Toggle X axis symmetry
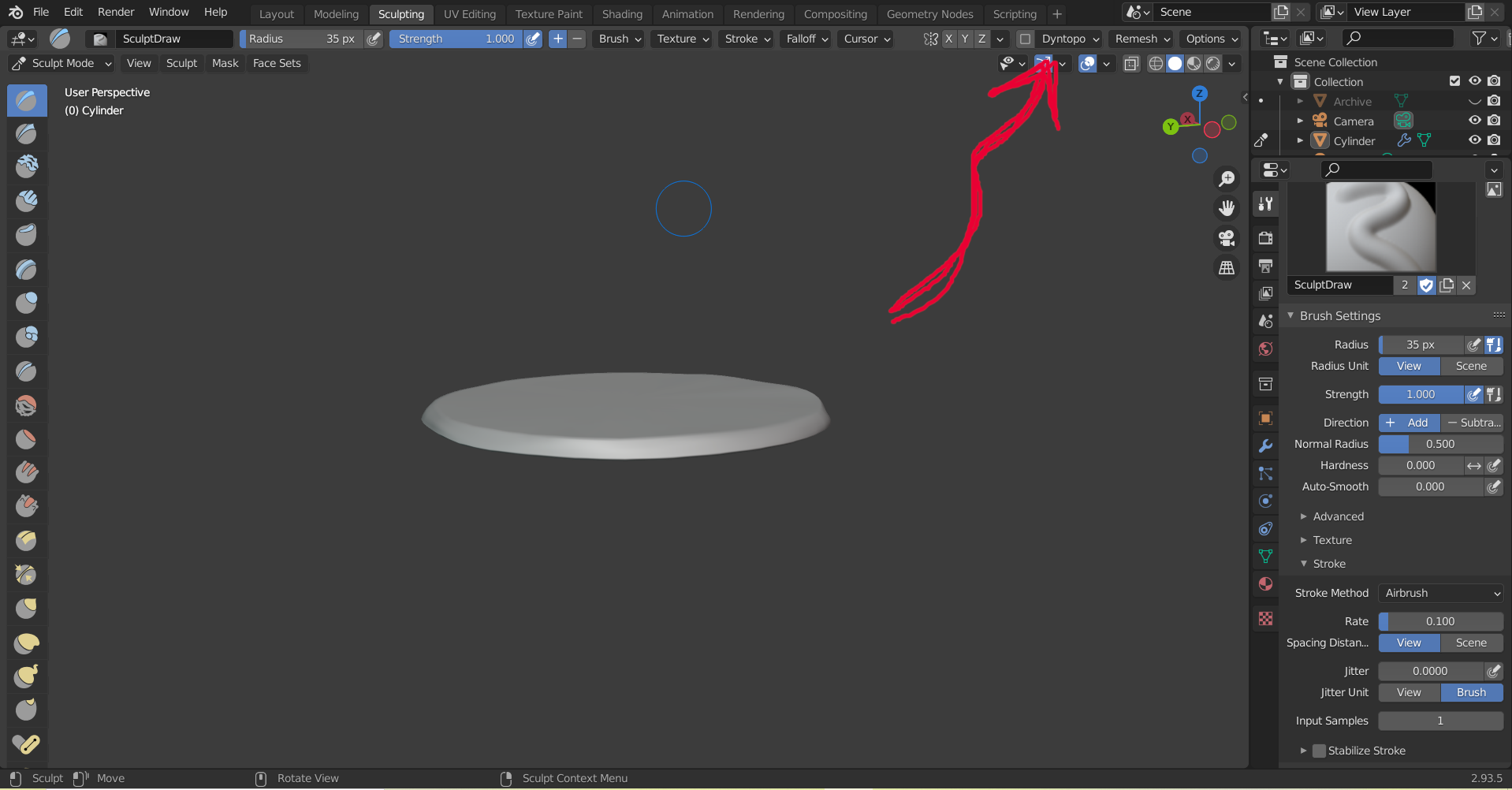 (948, 39)
